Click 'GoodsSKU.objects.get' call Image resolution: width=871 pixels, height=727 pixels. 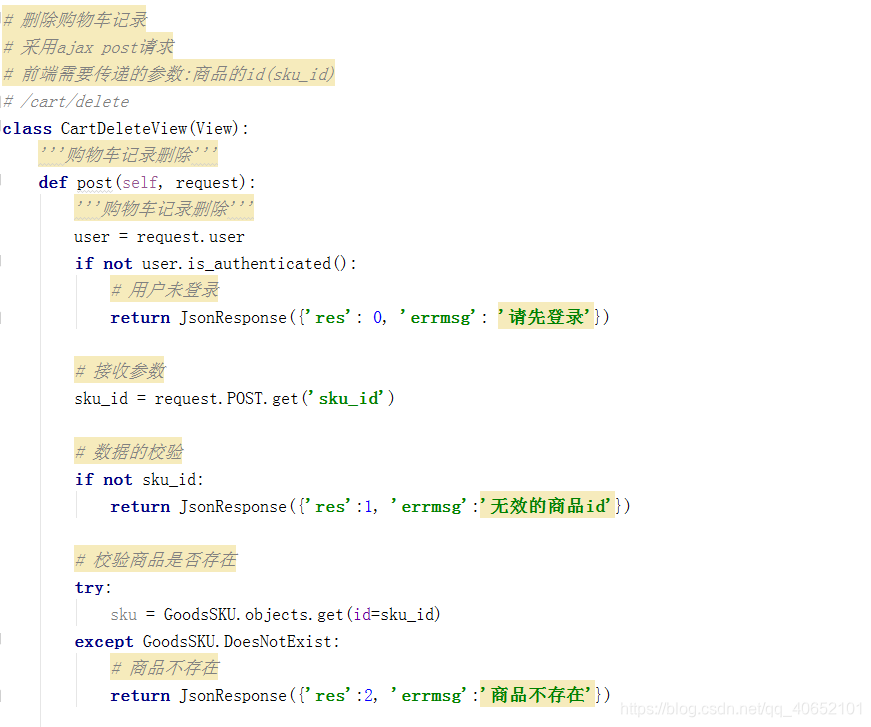click(x=253, y=614)
